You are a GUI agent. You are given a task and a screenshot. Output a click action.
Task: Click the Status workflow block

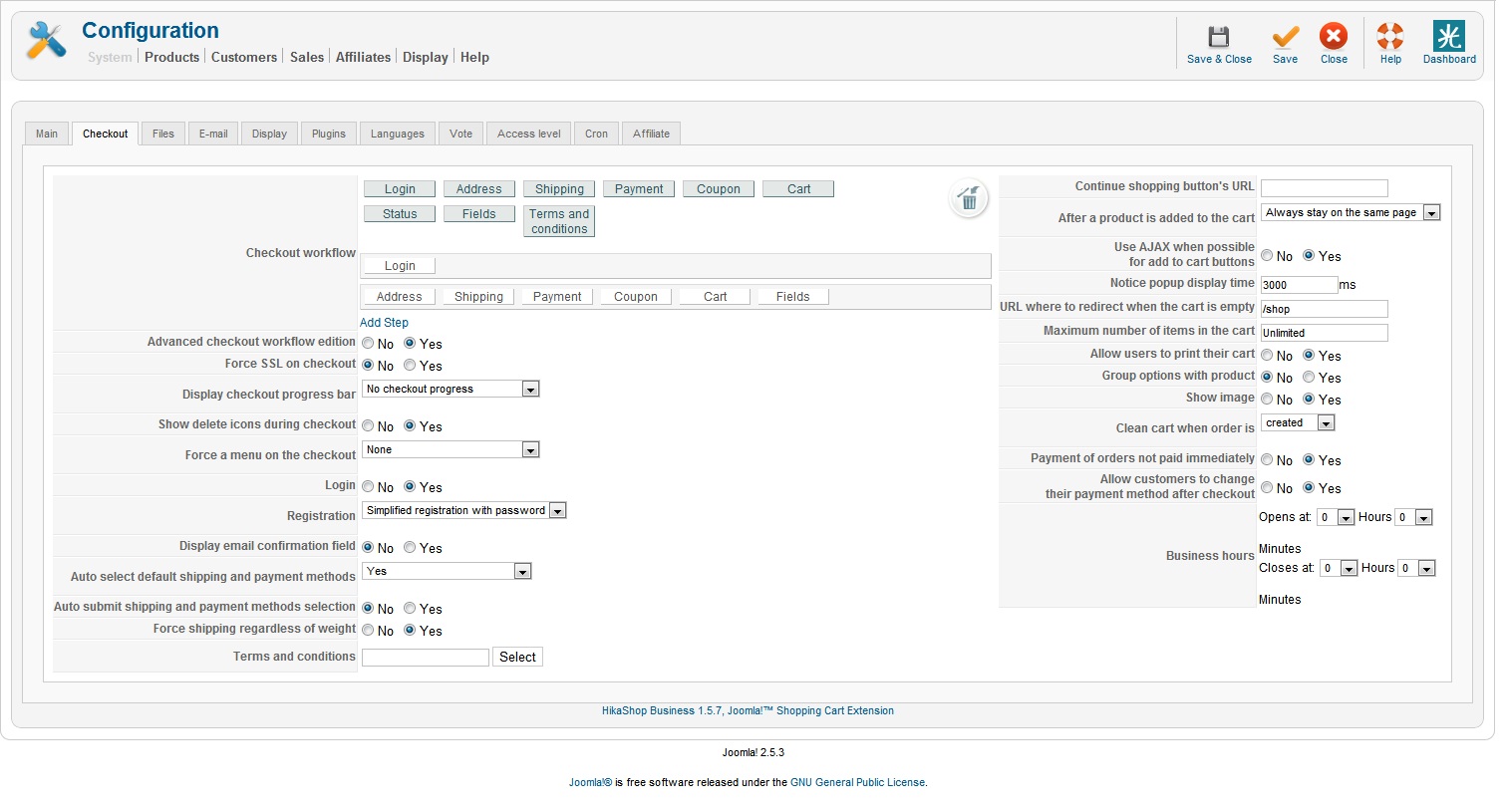[x=400, y=214]
